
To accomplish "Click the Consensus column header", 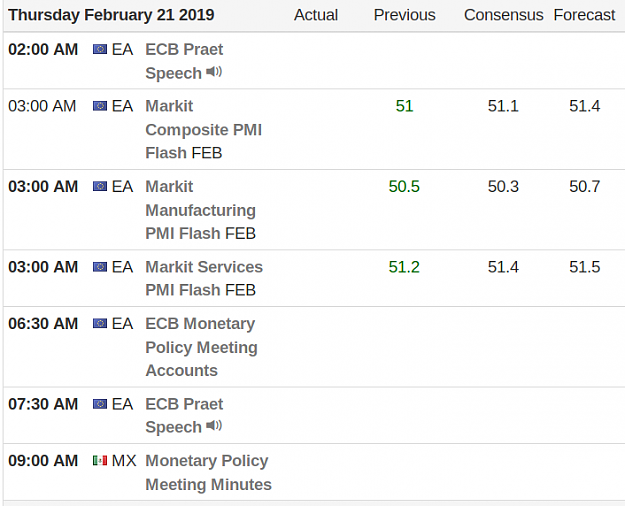I will [x=503, y=15].
